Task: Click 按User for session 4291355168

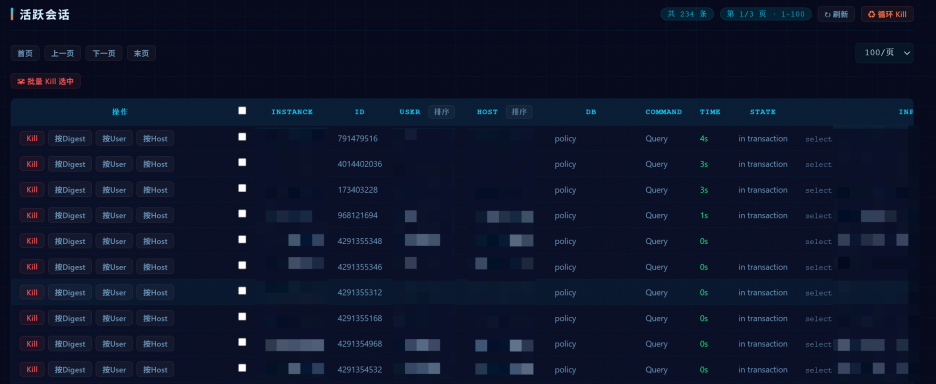Action: [x=114, y=318]
